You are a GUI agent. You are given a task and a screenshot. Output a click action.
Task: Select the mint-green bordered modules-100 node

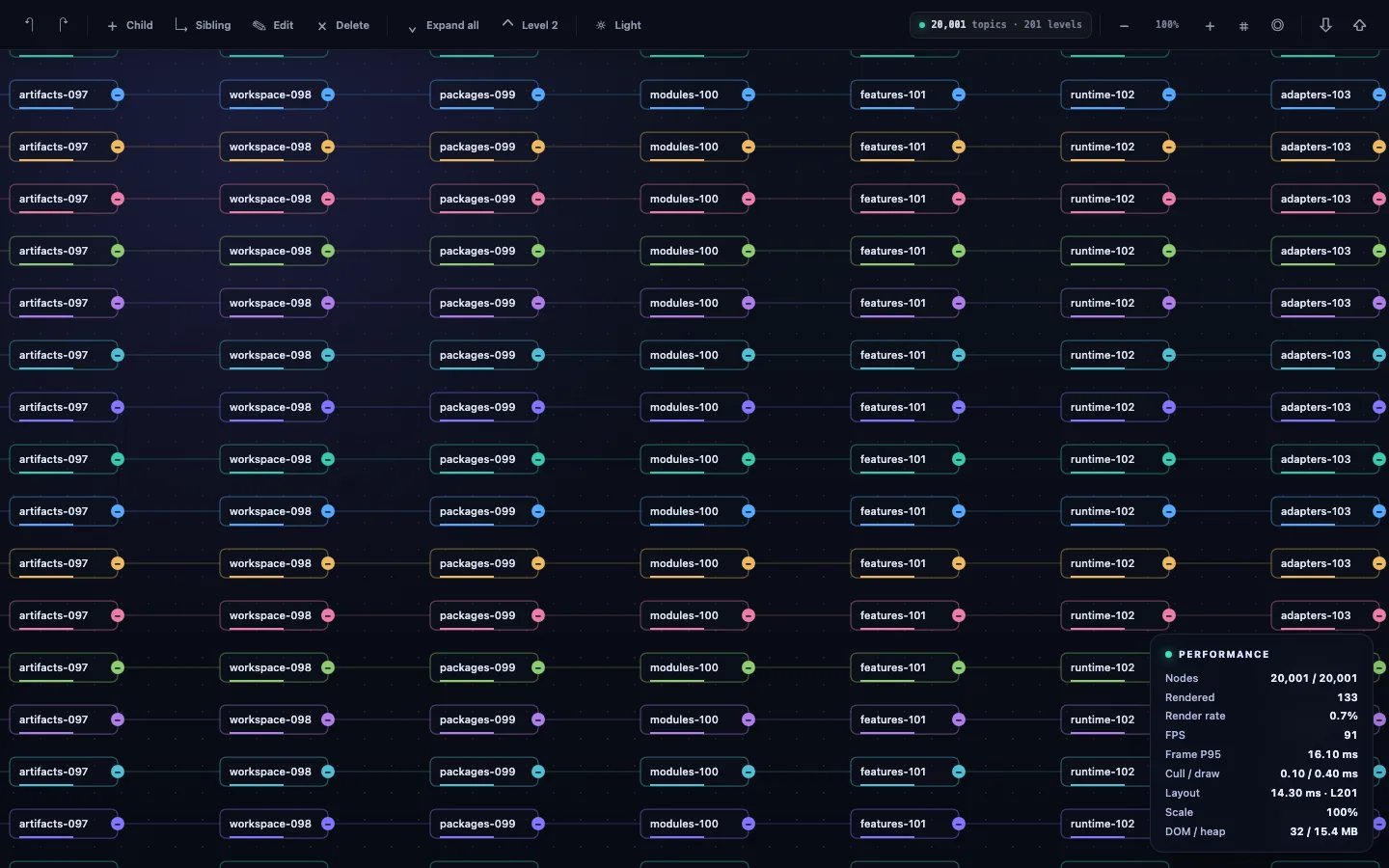694,459
